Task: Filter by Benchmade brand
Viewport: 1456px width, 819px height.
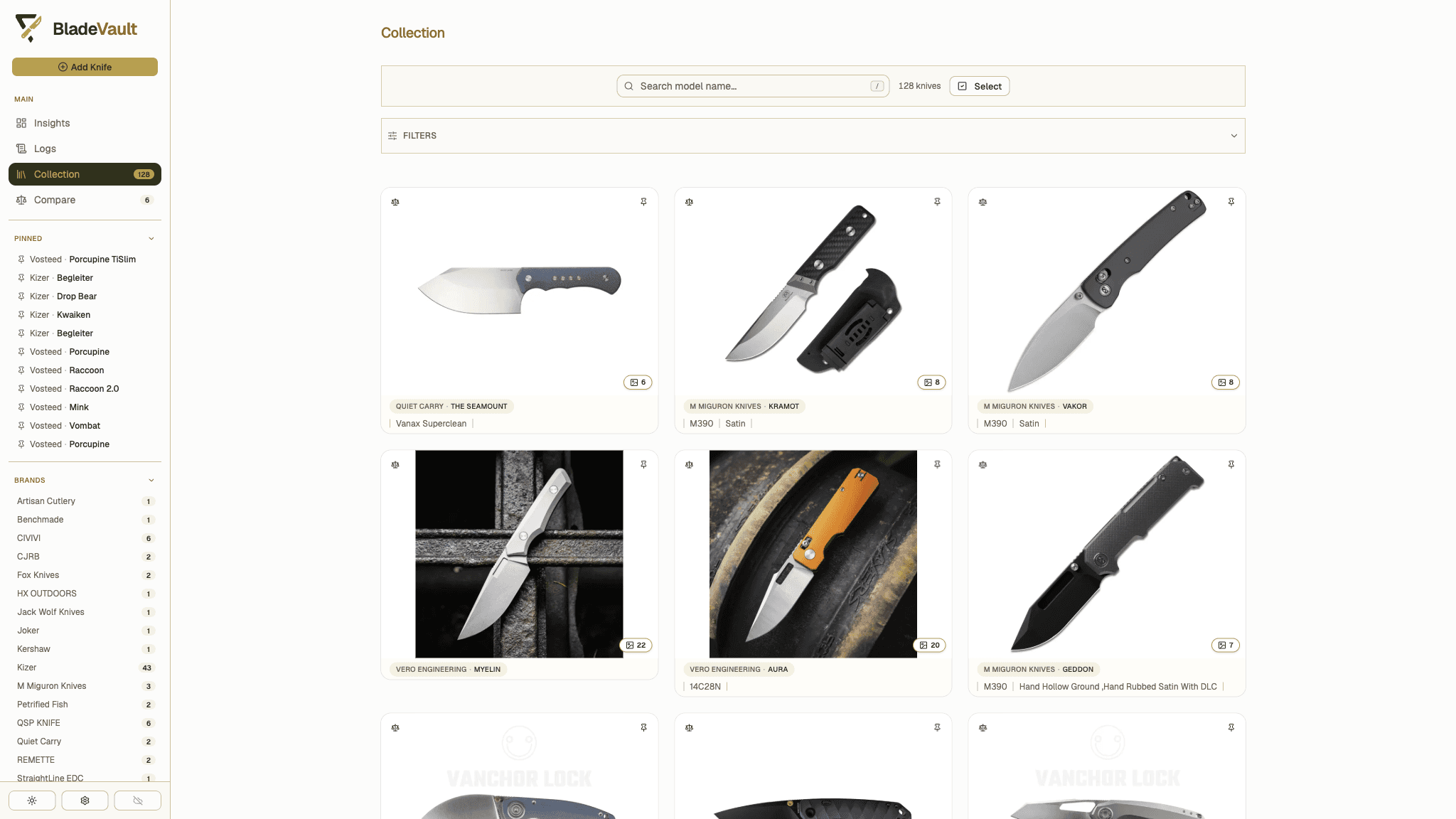Action: [85, 520]
